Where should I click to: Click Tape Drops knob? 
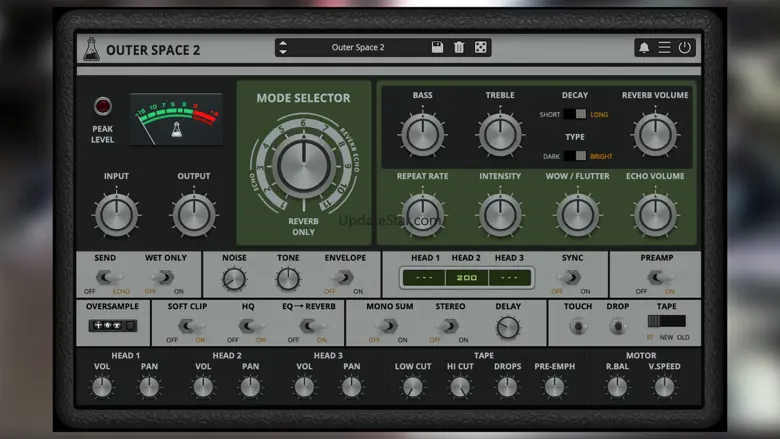click(507, 387)
